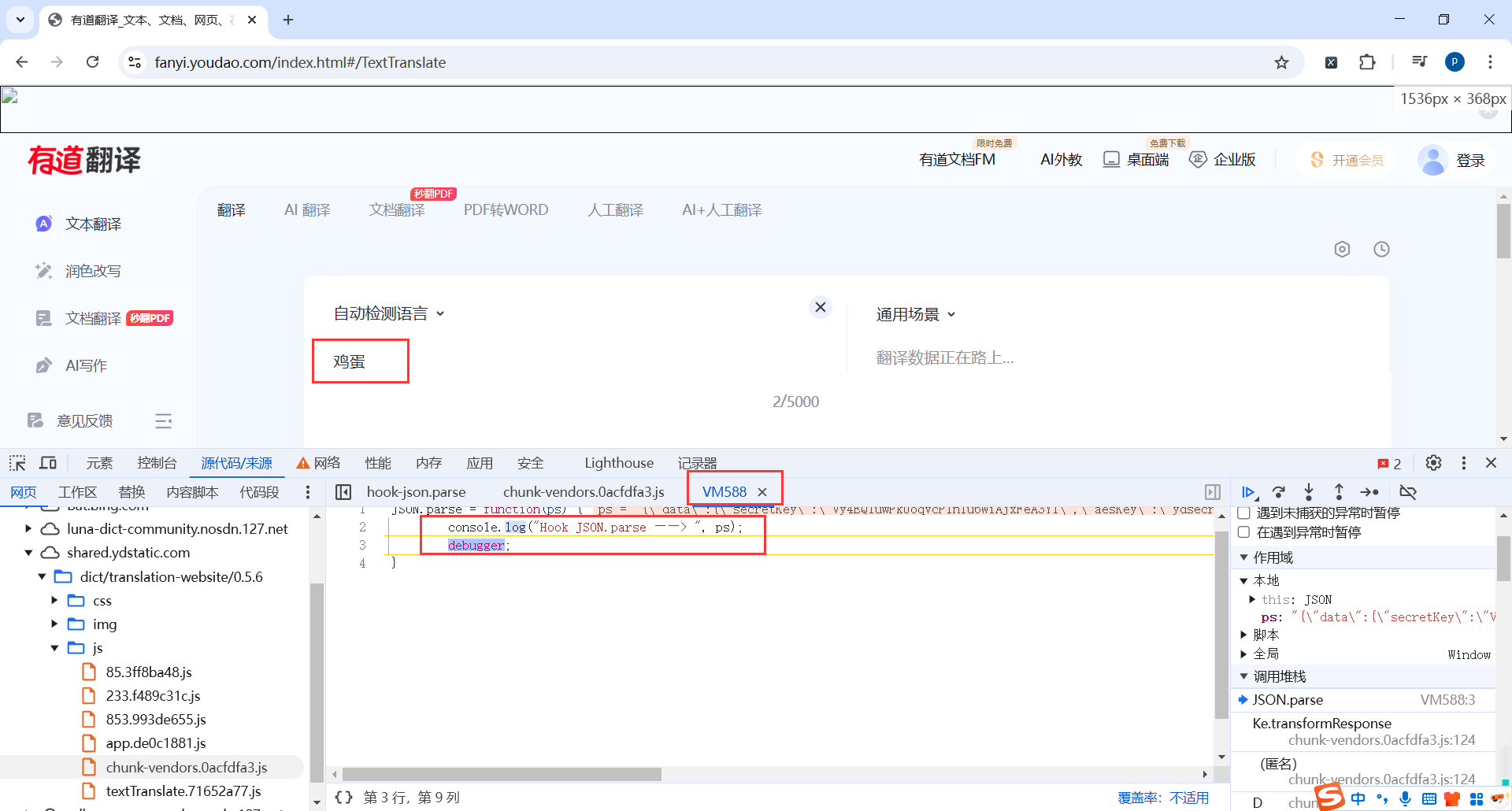Click the address bar URL
Image resolution: width=1512 pixels, height=811 pixels.
pos(300,62)
